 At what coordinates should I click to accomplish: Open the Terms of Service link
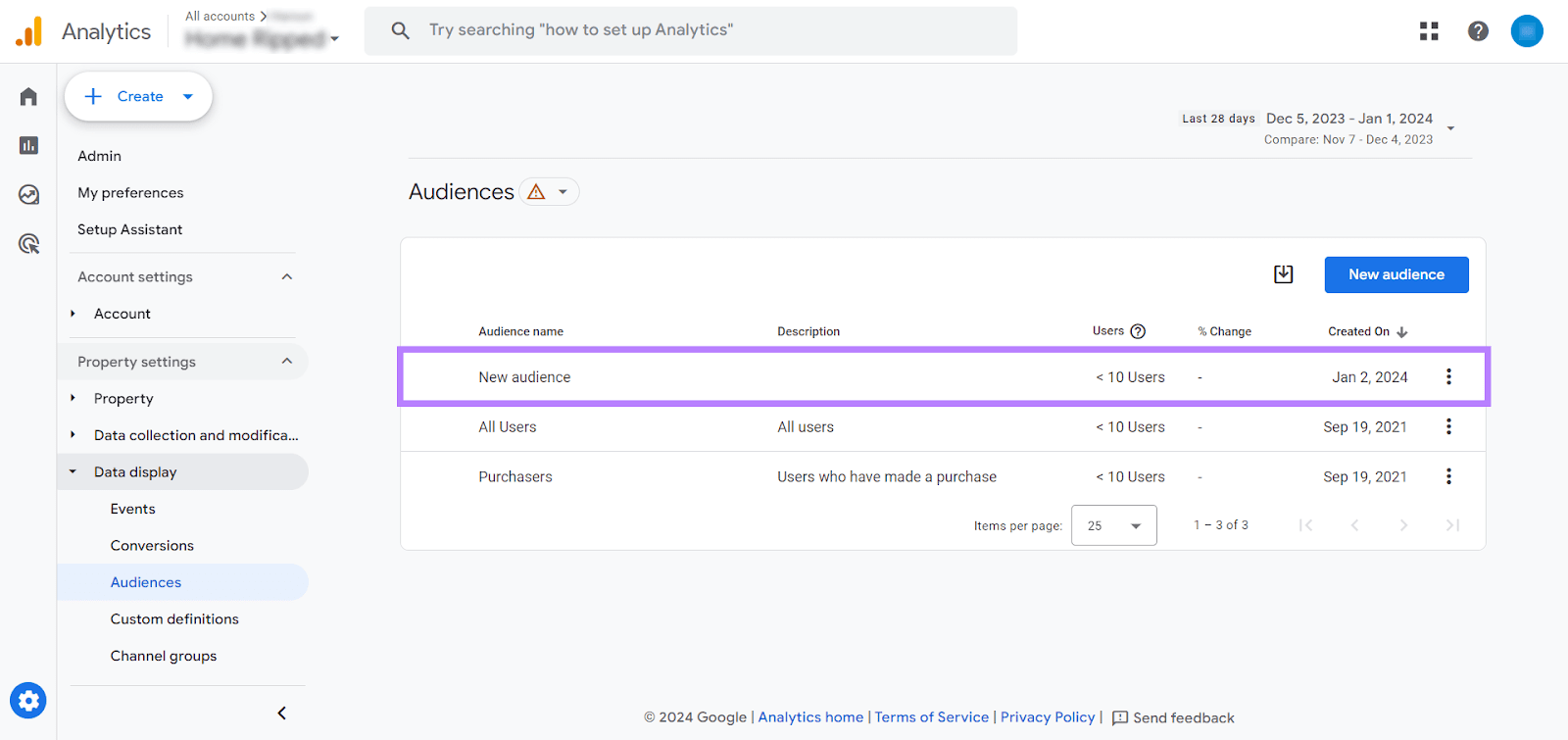click(x=931, y=717)
